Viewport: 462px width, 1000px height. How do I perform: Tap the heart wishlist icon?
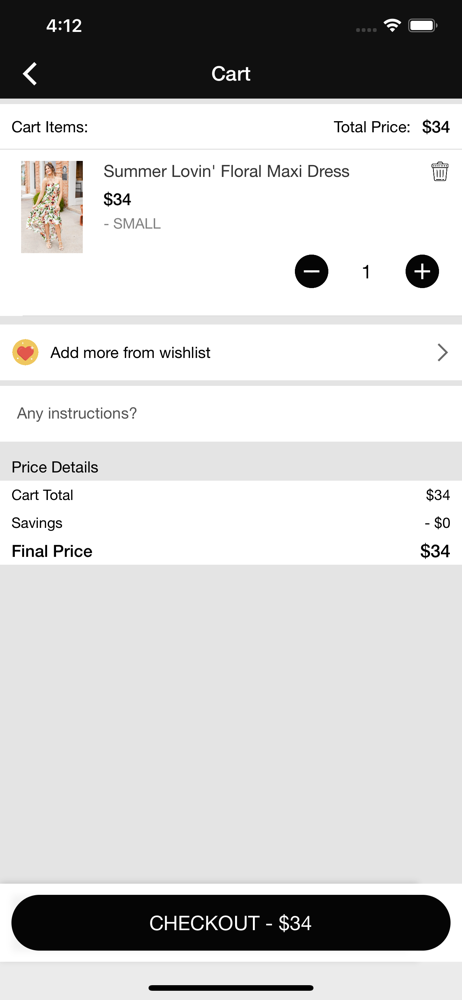tap(26, 353)
